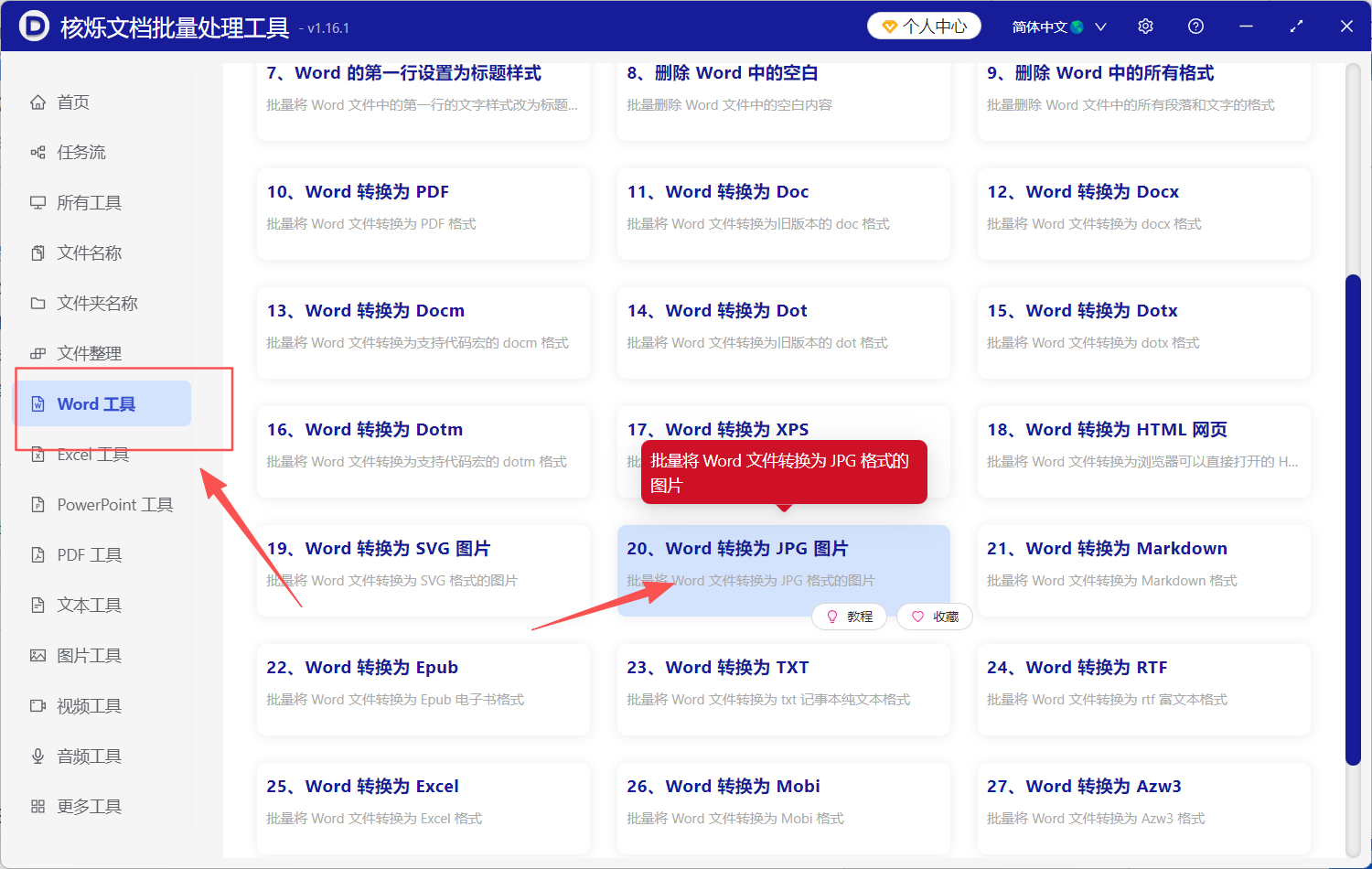The image size is (1372, 869).
Task: Select the 文件整理 icon
Action: click(x=38, y=353)
